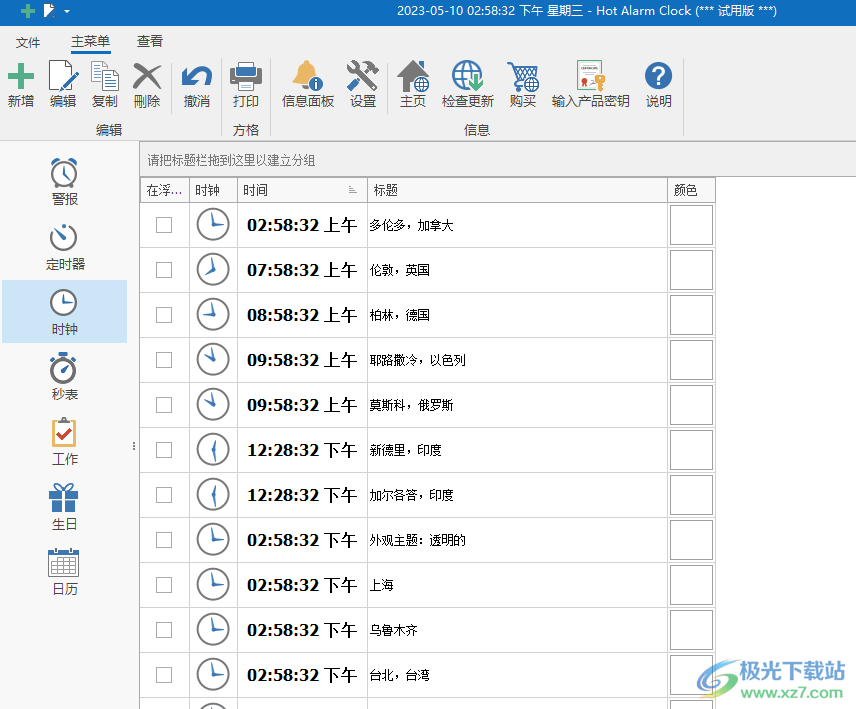Tick floating checkbox for 莫斯科，俄罗斯
The height and width of the screenshot is (709, 856).
(x=164, y=405)
